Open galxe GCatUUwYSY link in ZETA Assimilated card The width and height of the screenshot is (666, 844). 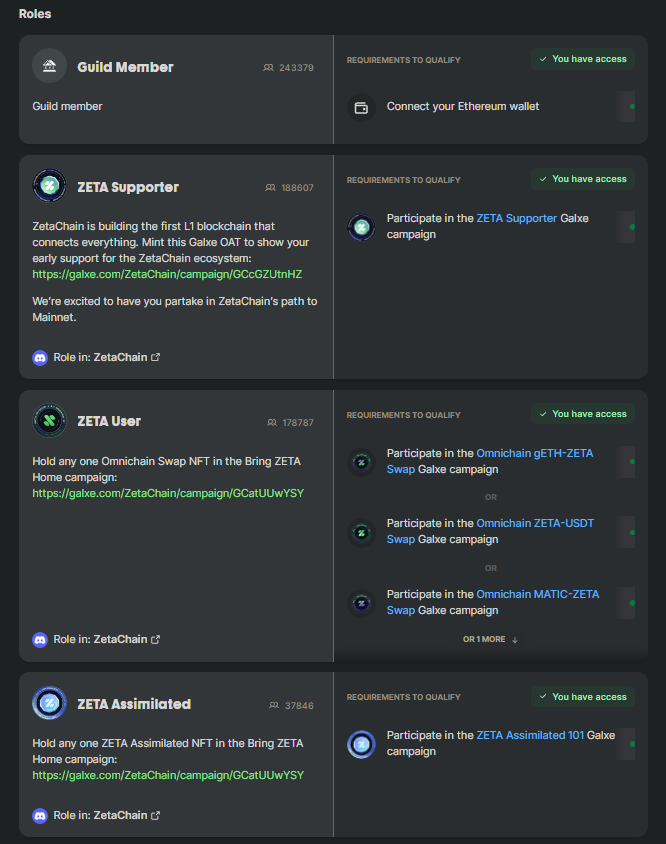(168, 775)
